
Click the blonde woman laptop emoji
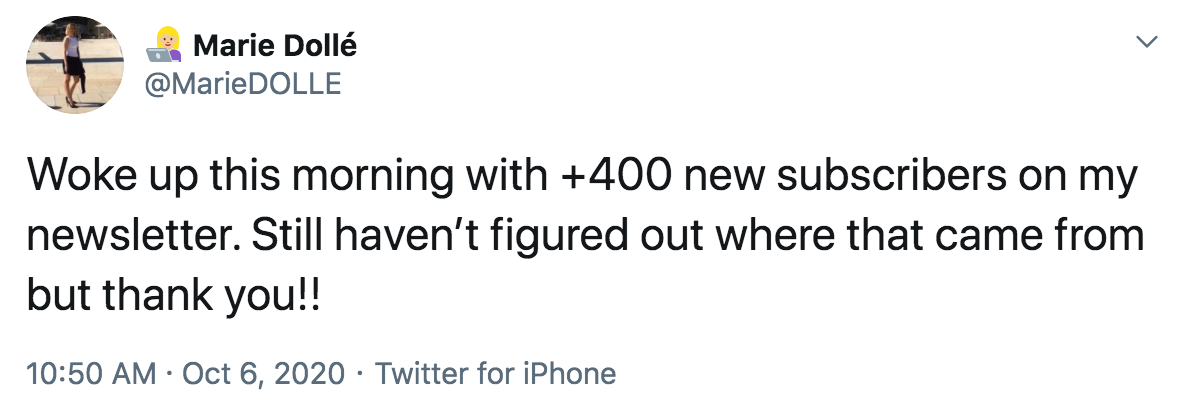(x=165, y=45)
